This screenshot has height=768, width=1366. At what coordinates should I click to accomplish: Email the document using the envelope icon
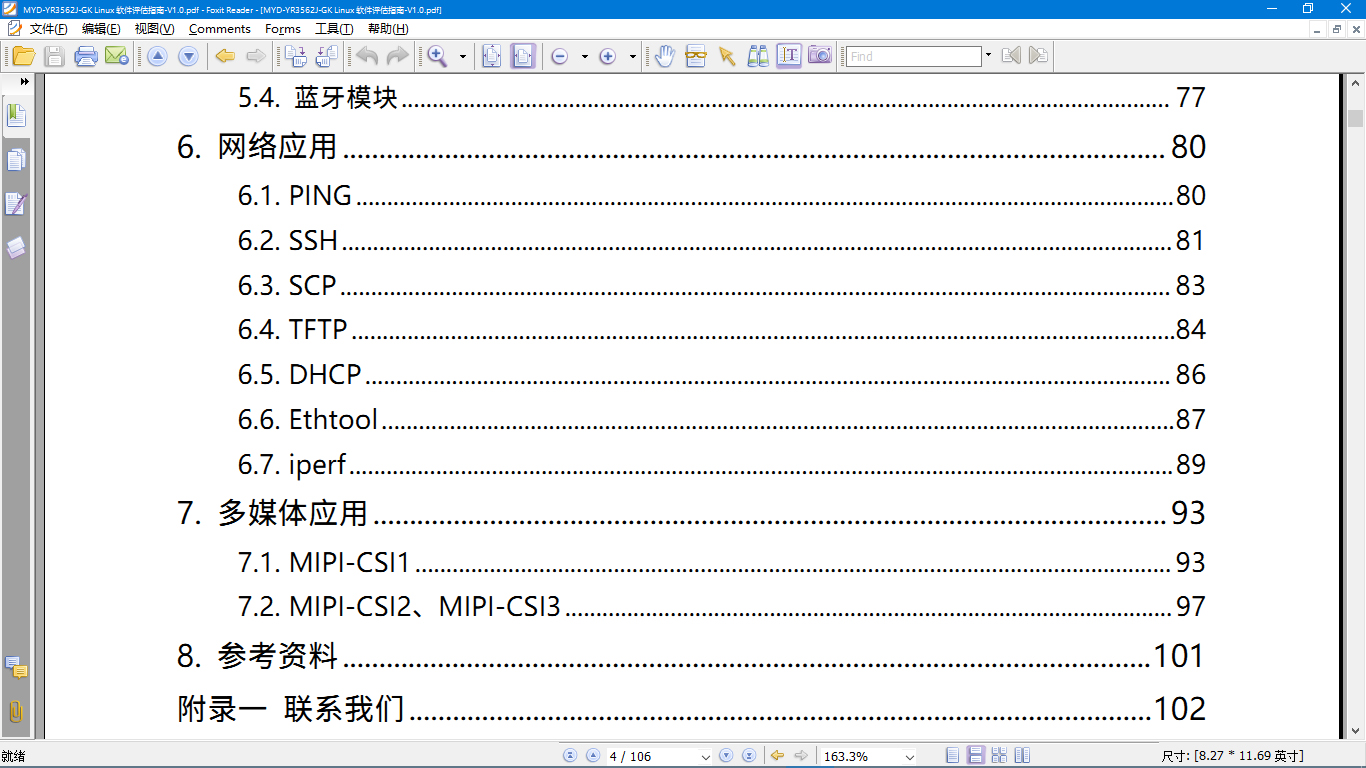[x=116, y=56]
